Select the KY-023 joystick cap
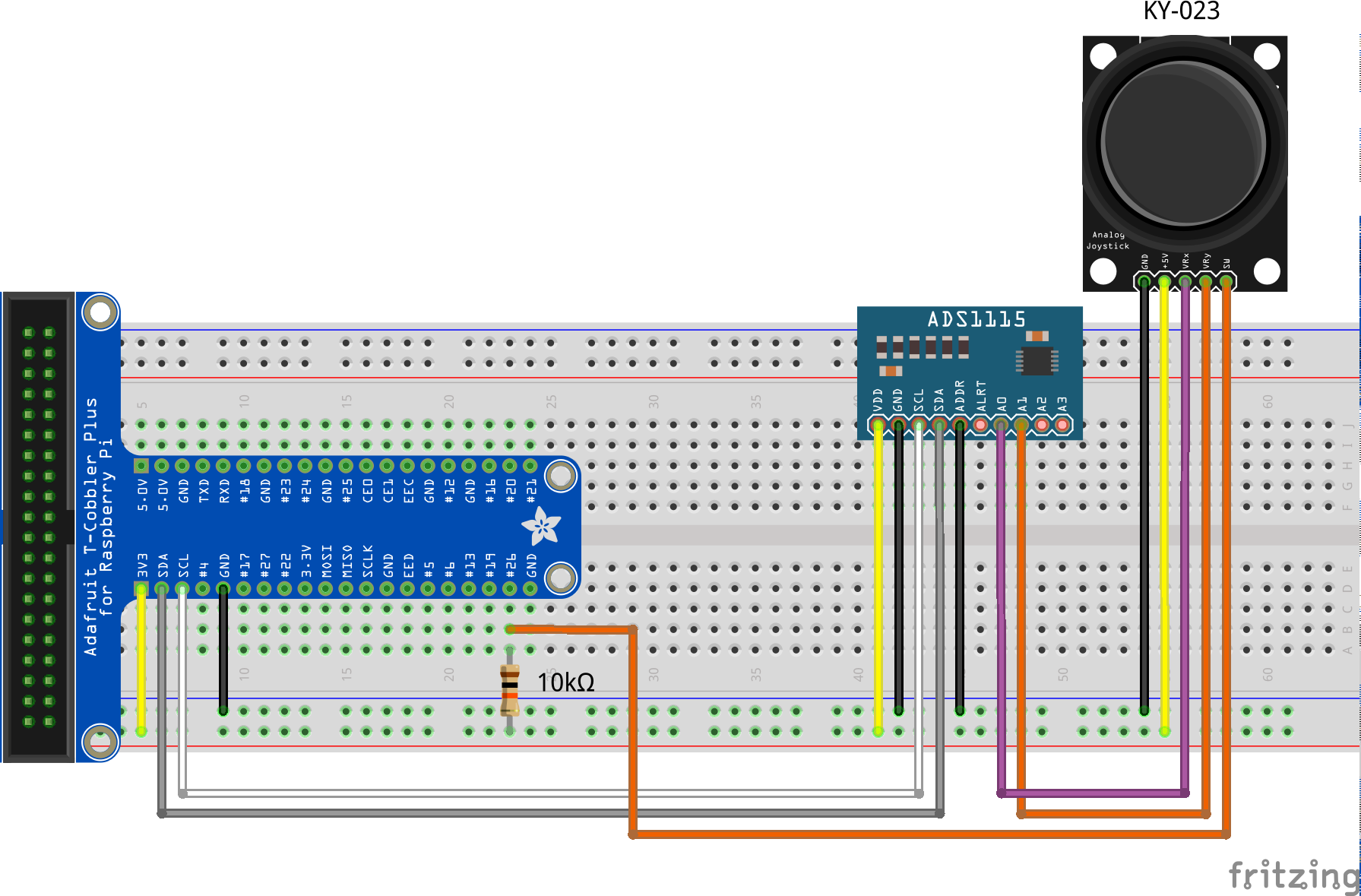Screen dimensions: 1361x896 (1184, 144)
